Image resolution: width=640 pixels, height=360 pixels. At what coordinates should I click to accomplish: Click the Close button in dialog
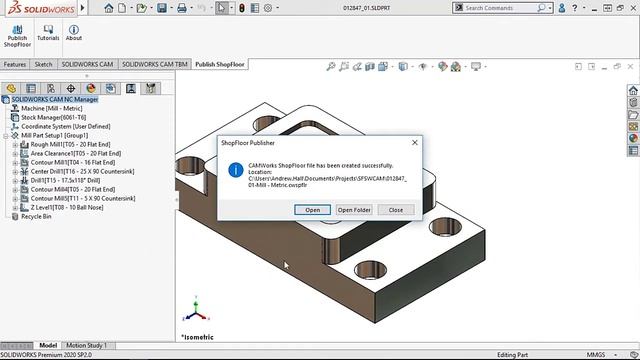396,210
